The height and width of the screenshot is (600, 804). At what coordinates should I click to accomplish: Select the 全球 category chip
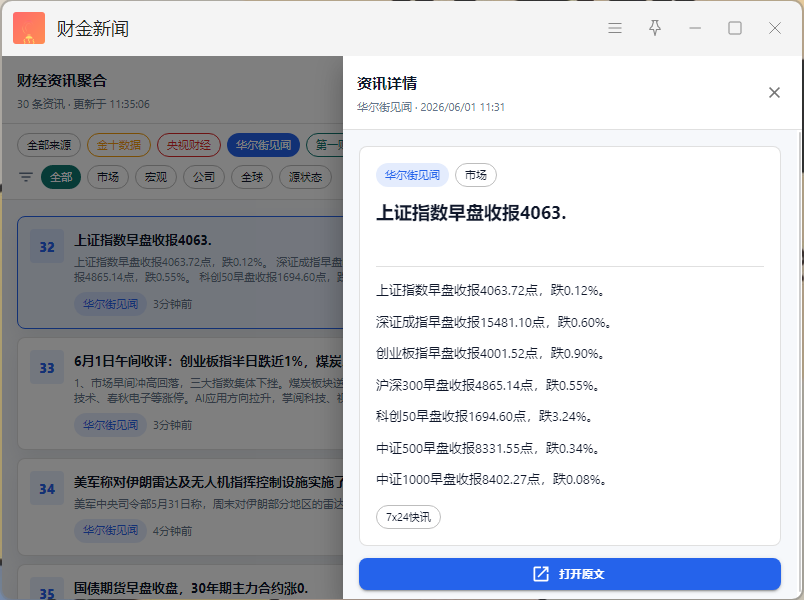pyautogui.click(x=252, y=177)
